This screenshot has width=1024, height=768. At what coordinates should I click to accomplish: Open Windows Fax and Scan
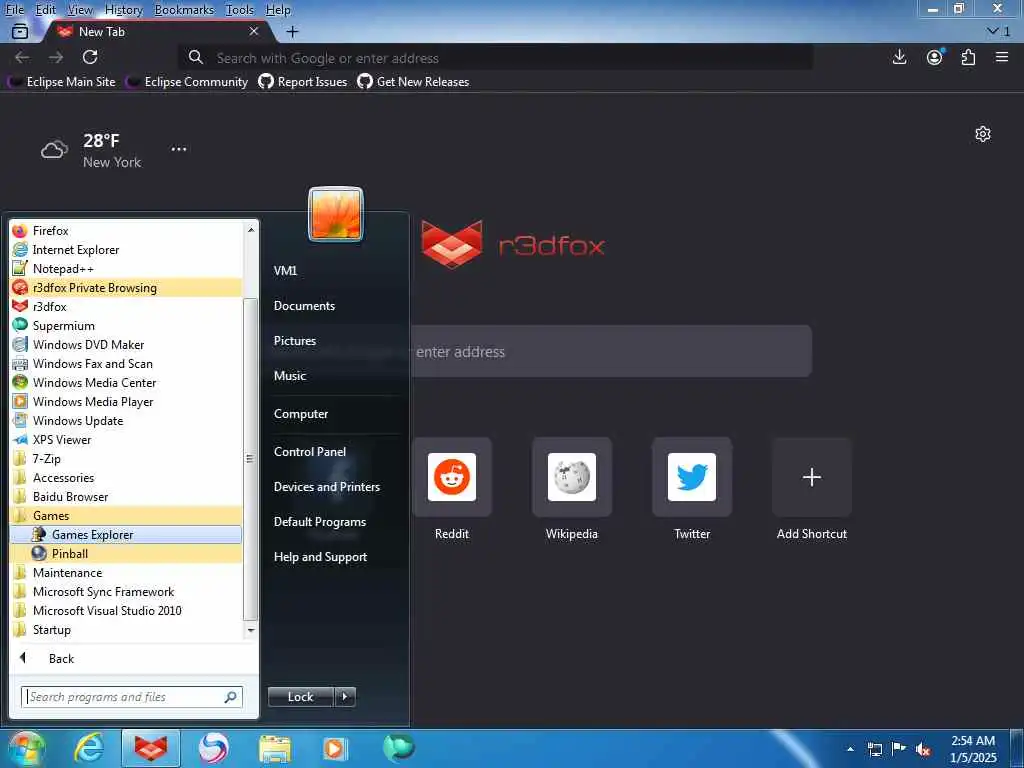(126, 363)
